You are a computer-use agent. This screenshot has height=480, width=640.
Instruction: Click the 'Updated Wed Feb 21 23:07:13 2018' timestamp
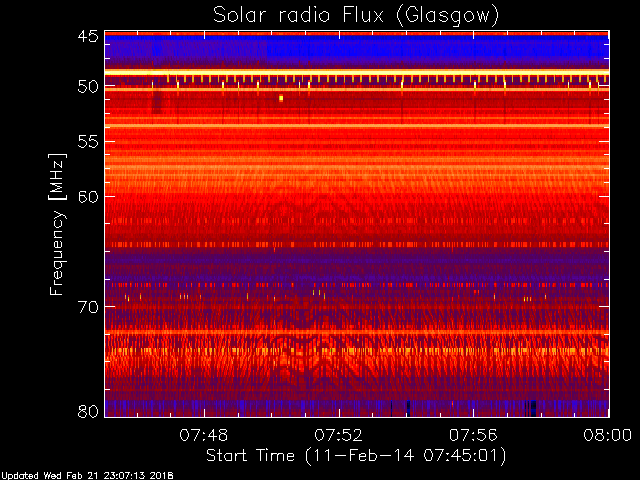pos(87,476)
